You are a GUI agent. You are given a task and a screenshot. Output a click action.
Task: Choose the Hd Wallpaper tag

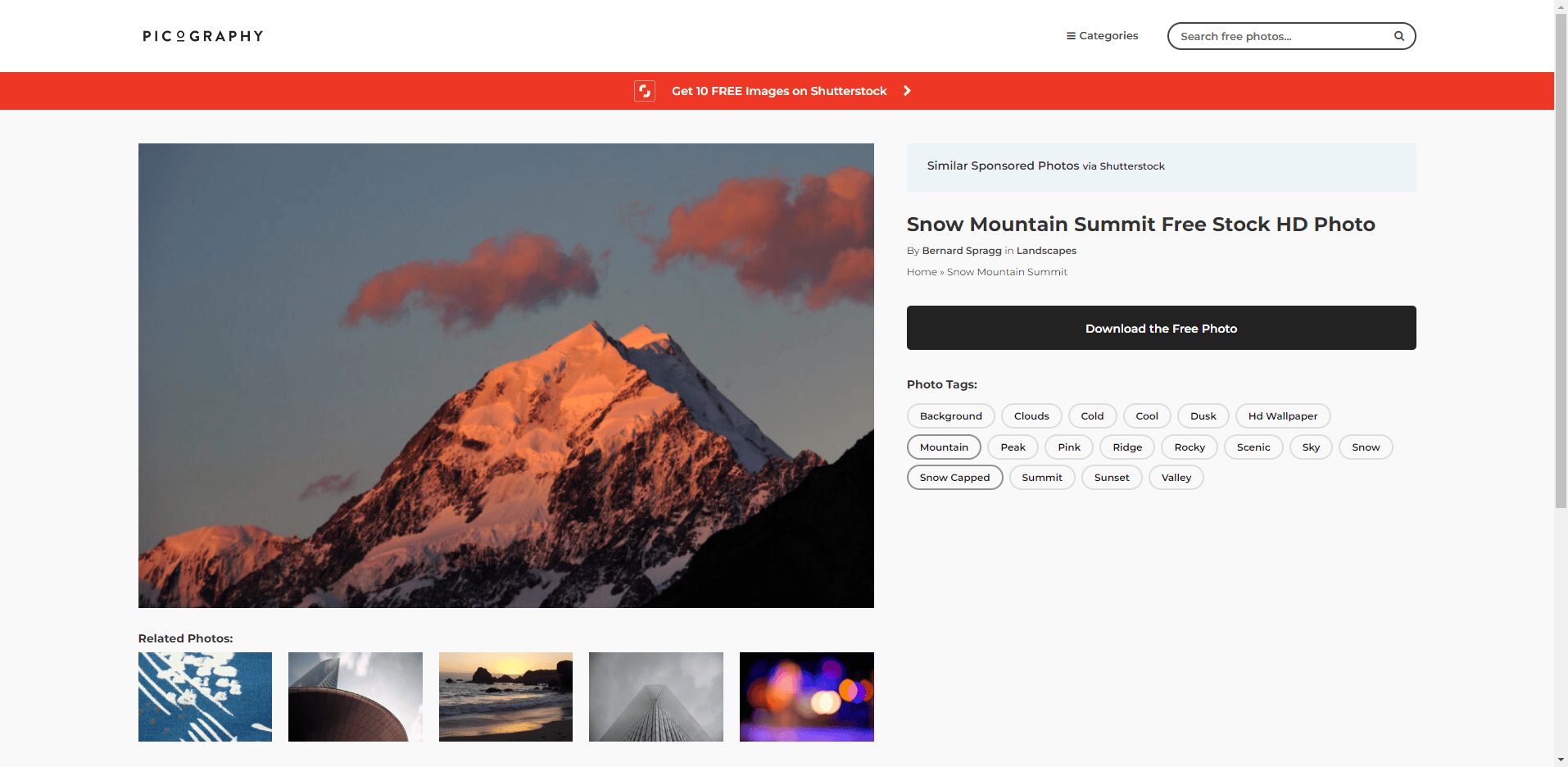[1282, 416]
